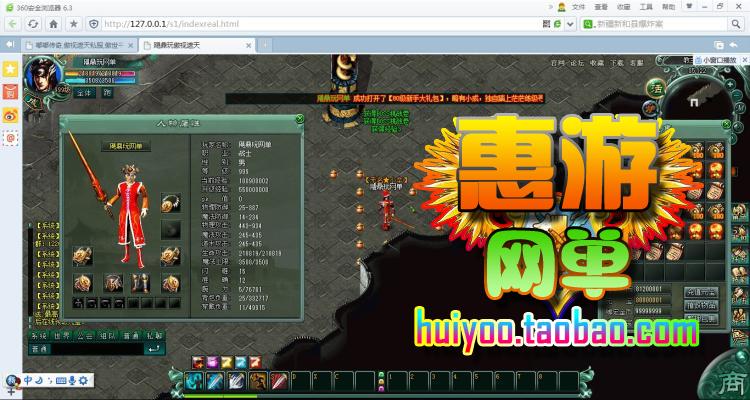The height and width of the screenshot is (400, 750).
Task: Close the first browser tab
Action: 130,45
